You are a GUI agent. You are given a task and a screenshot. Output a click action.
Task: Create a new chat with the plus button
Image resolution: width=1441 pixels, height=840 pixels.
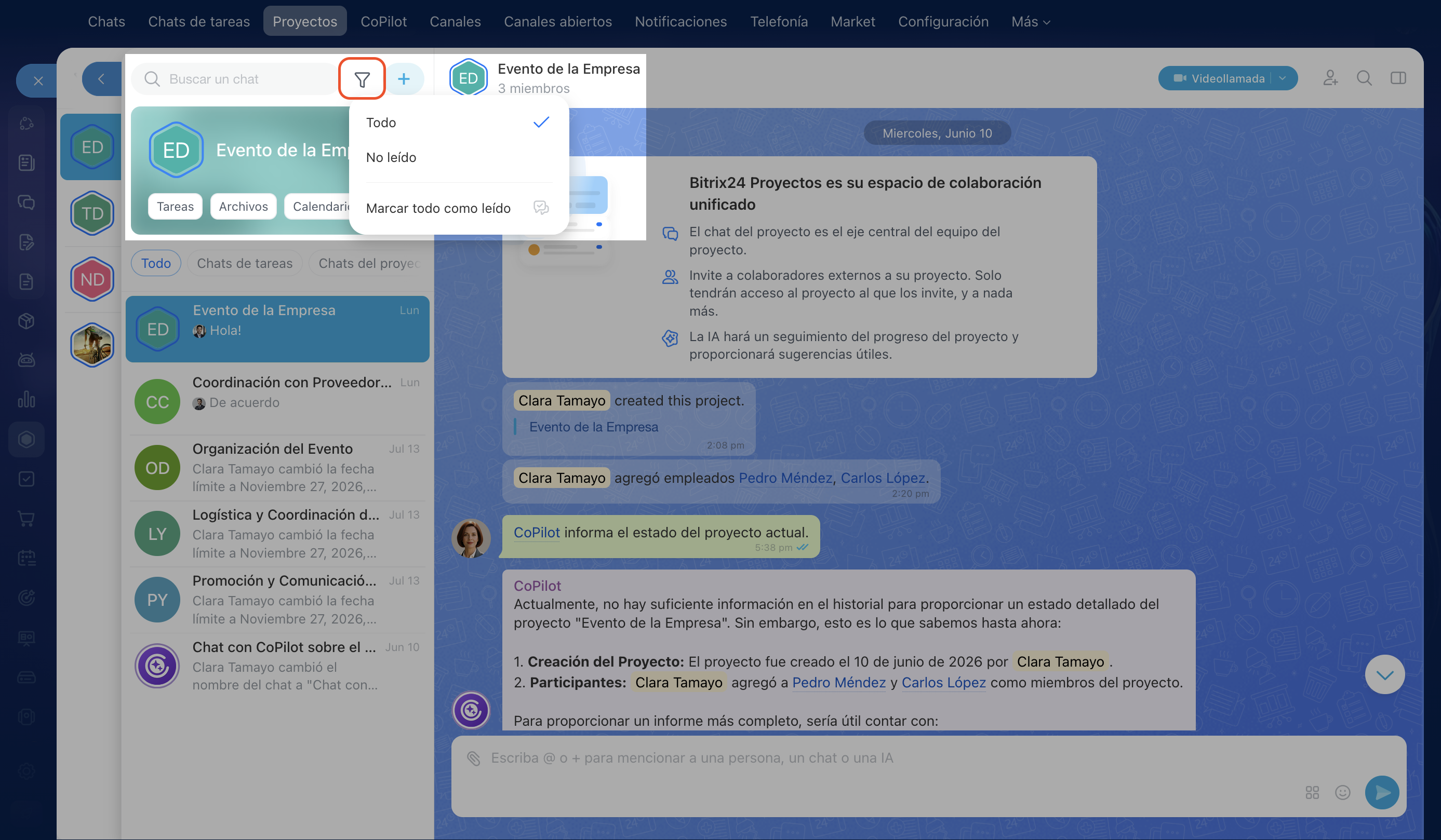[x=404, y=79]
